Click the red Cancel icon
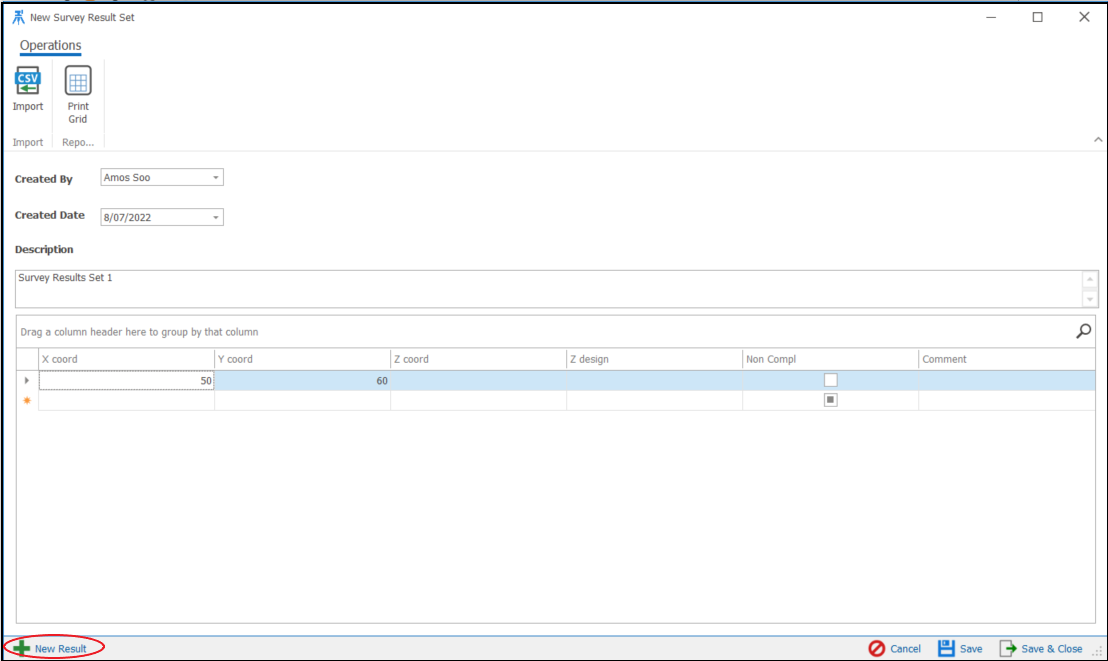The width and height of the screenshot is (1108, 661). (876, 648)
